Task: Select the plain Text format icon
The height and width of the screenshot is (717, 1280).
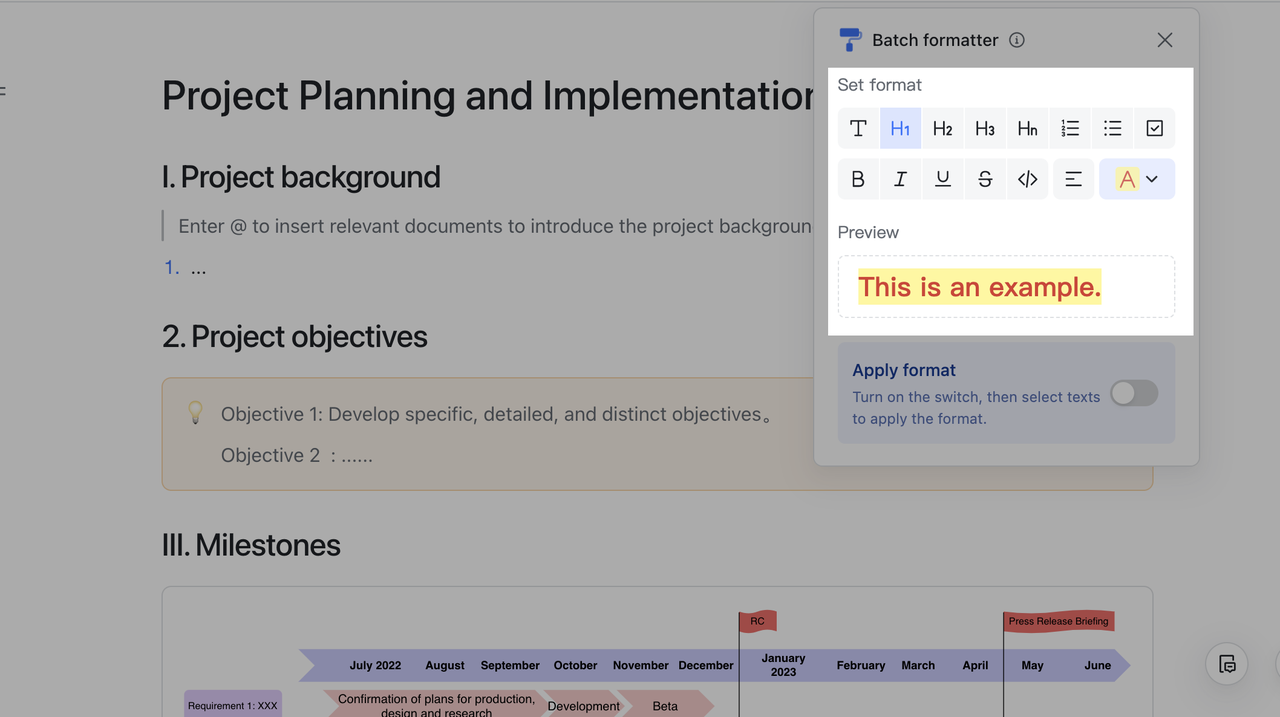Action: point(858,128)
